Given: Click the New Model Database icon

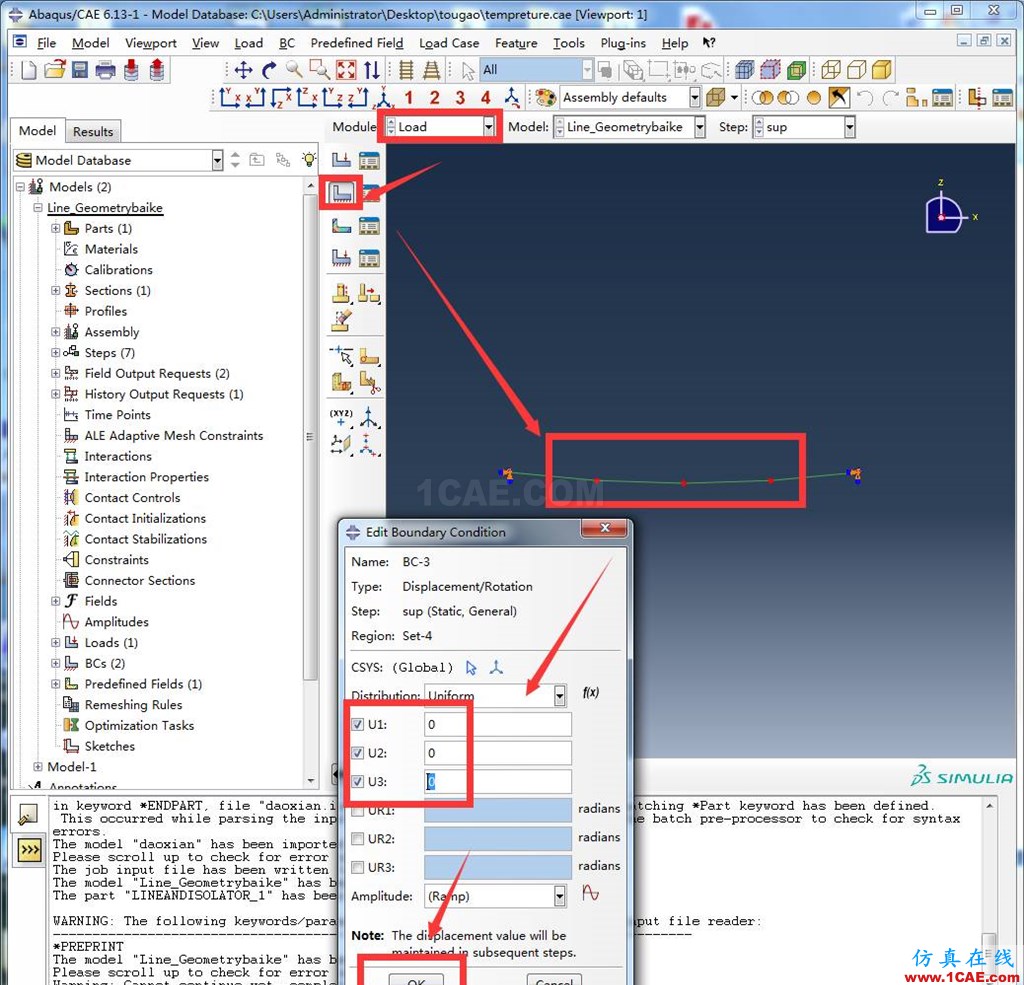Looking at the screenshot, I should click(29, 69).
